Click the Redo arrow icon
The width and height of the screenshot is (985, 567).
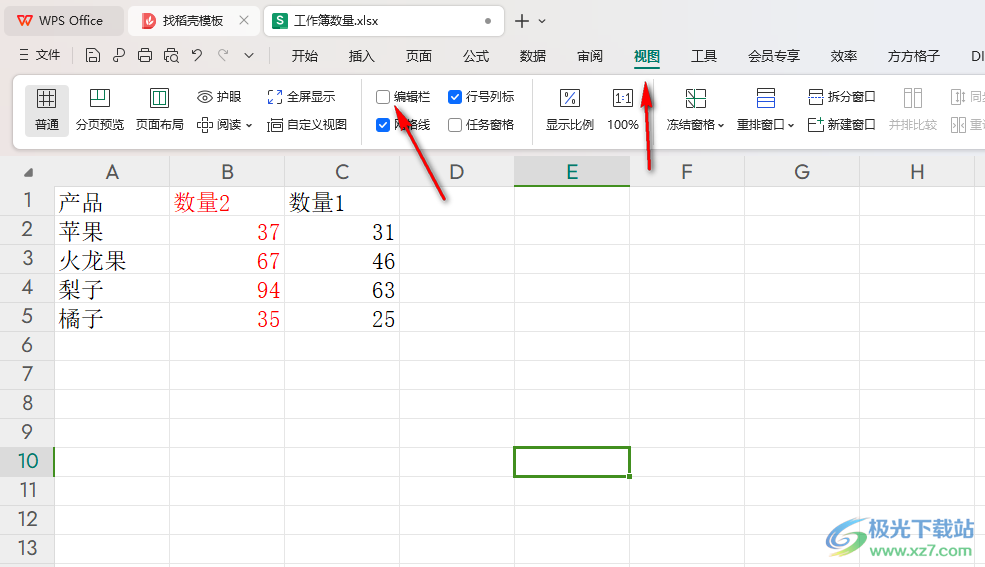point(223,56)
